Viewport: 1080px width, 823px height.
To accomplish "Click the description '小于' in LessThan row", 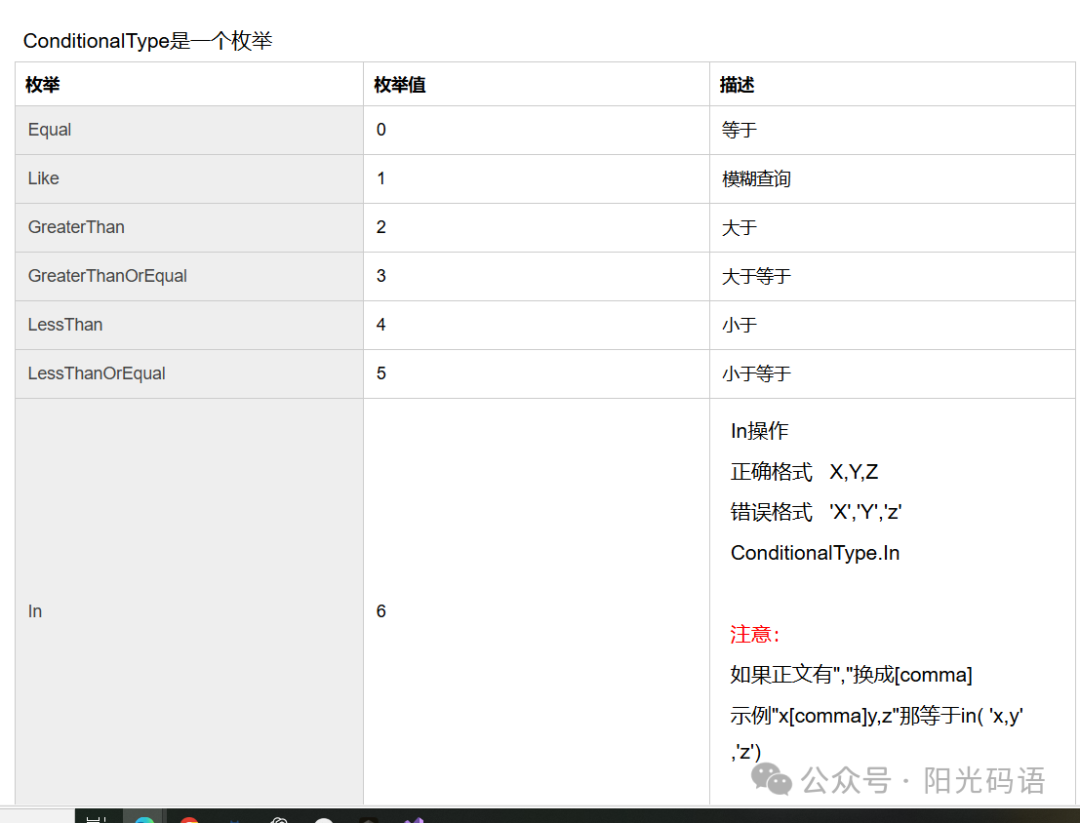I will click(739, 325).
